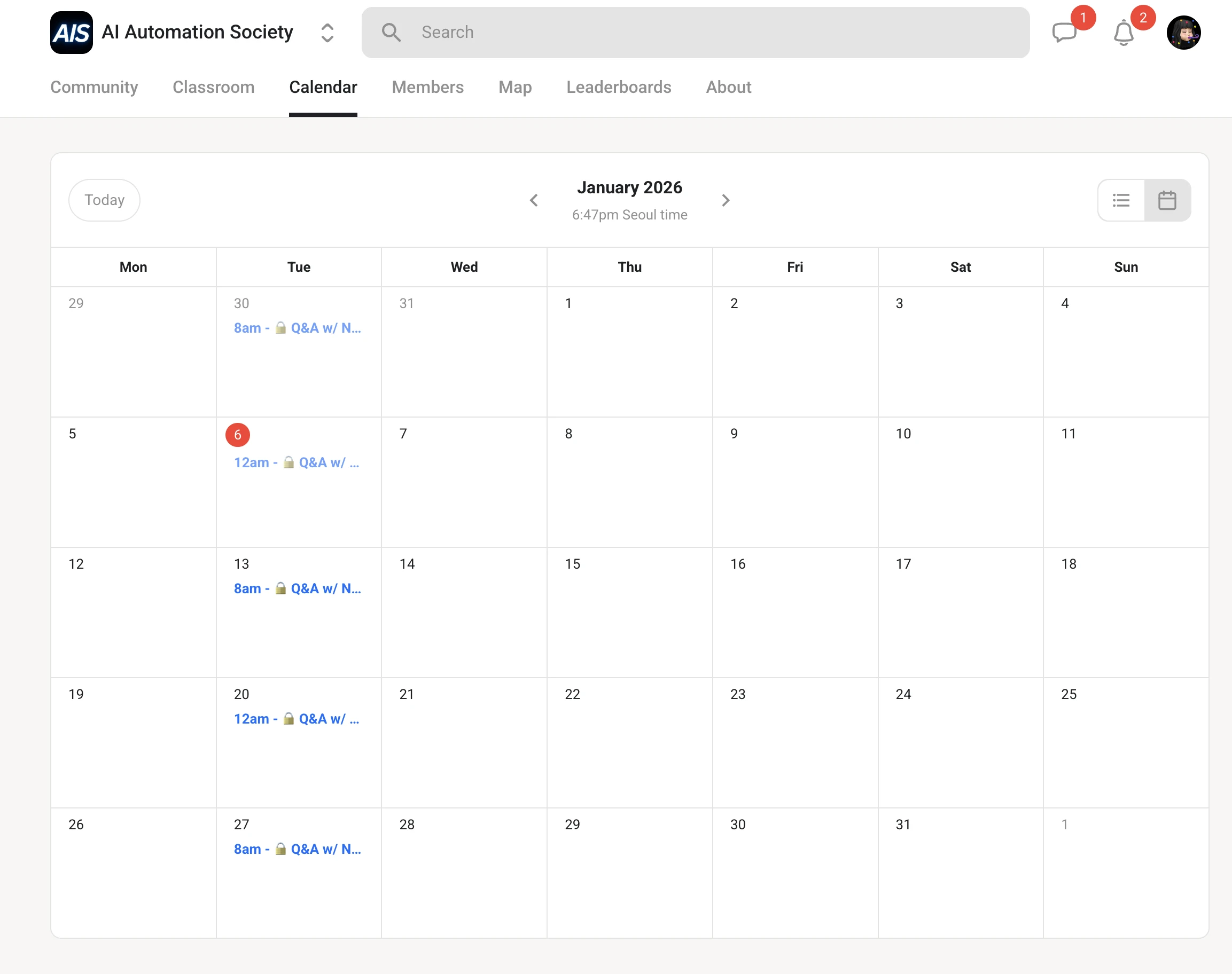Open the 8am Q&A event on January 27
The image size is (1232, 974).
[x=297, y=849]
